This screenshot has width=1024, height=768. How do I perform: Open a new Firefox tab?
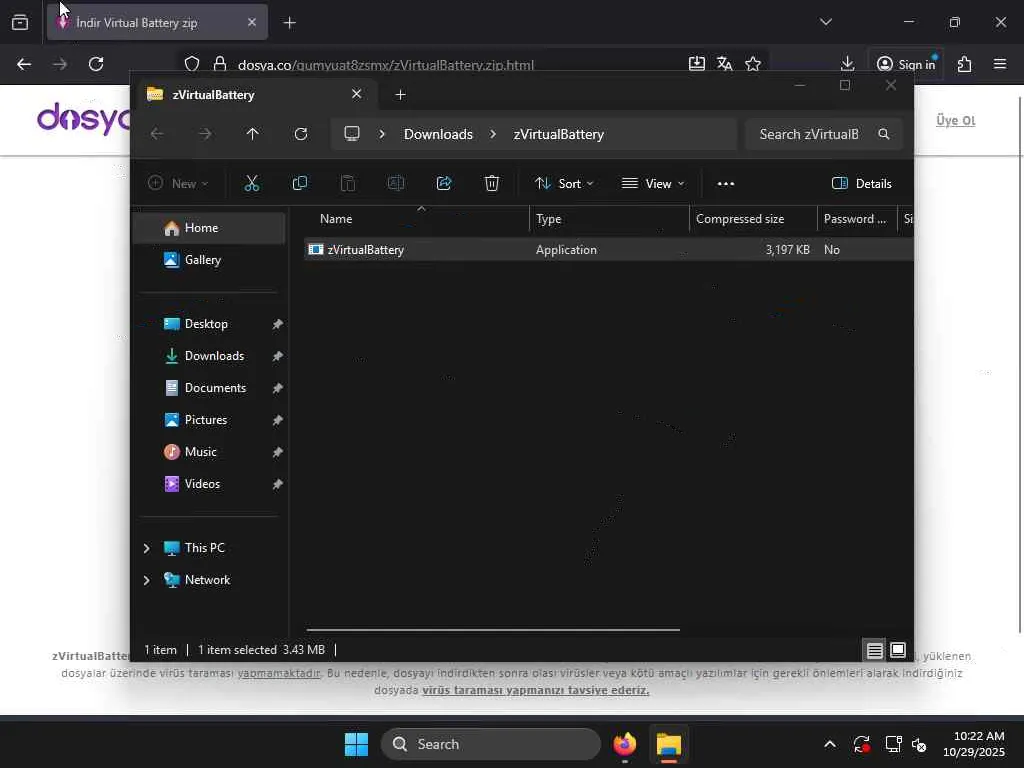[x=290, y=23]
